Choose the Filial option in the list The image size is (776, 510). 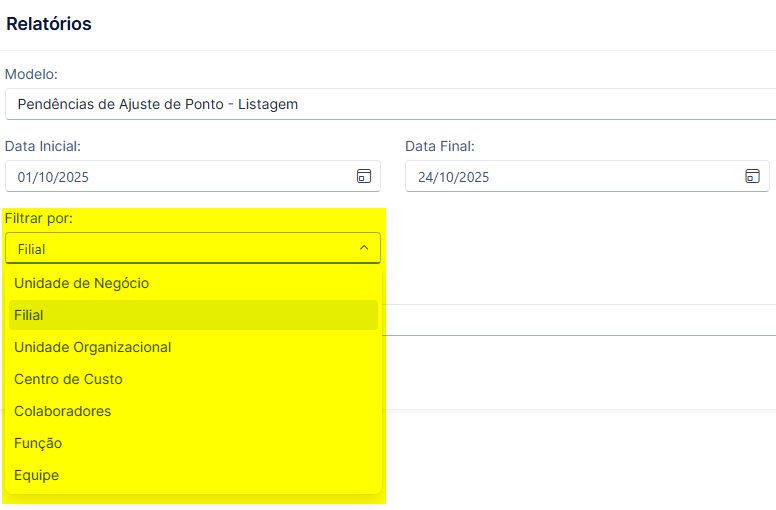[x=193, y=315]
